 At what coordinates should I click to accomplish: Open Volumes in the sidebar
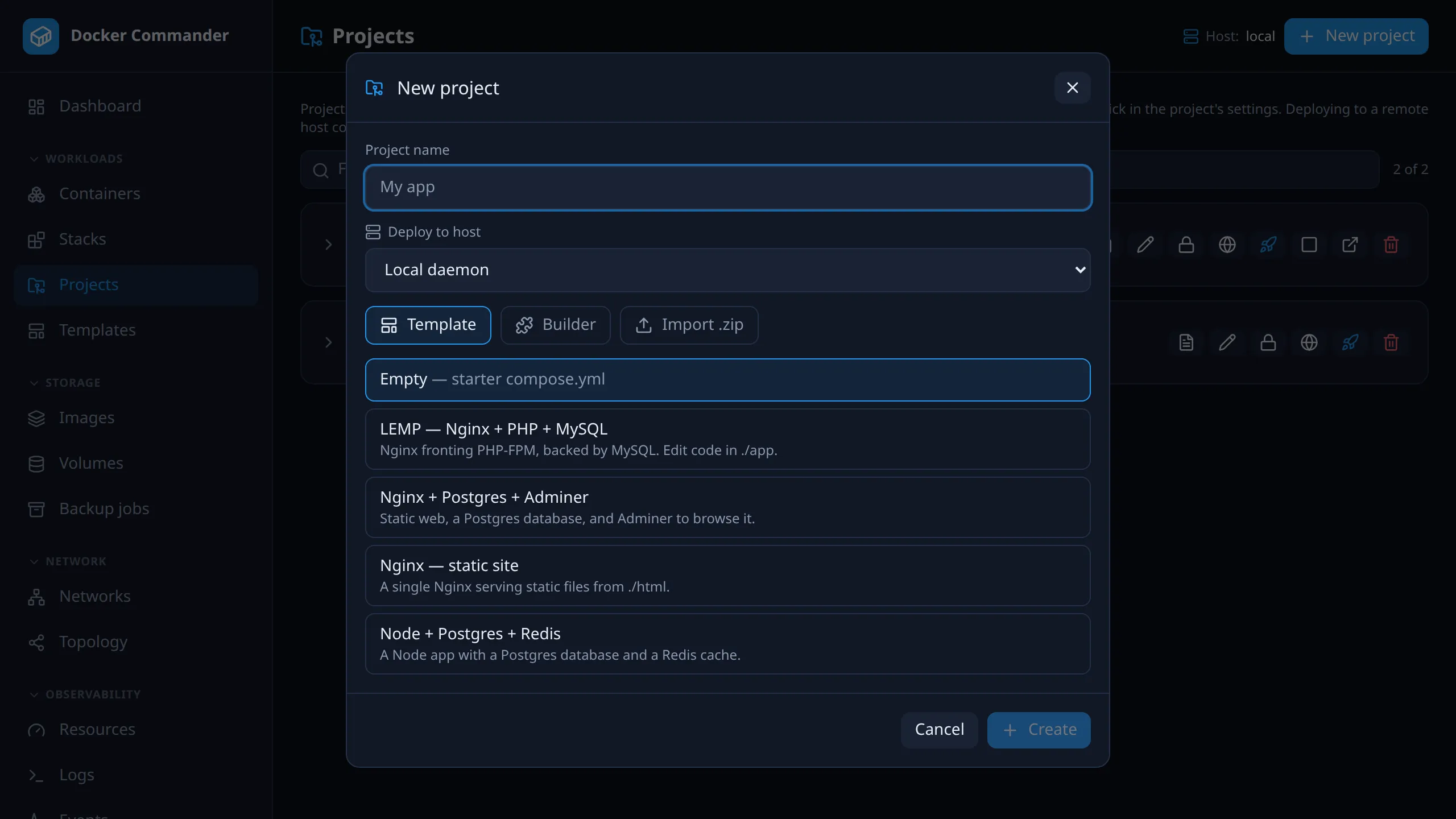point(136,464)
